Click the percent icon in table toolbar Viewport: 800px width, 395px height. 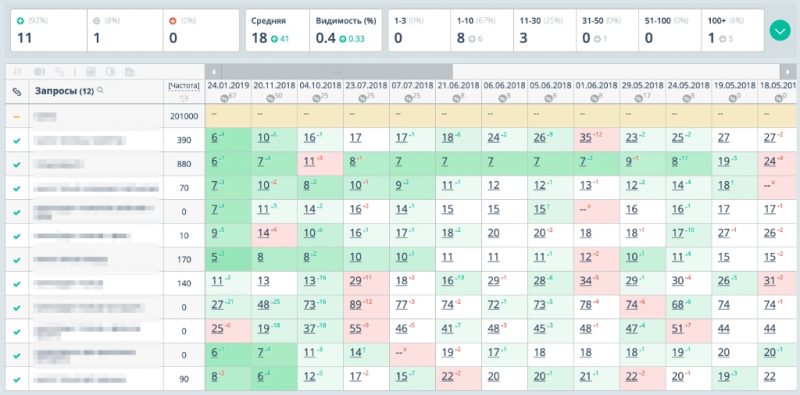(x=60, y=72)
